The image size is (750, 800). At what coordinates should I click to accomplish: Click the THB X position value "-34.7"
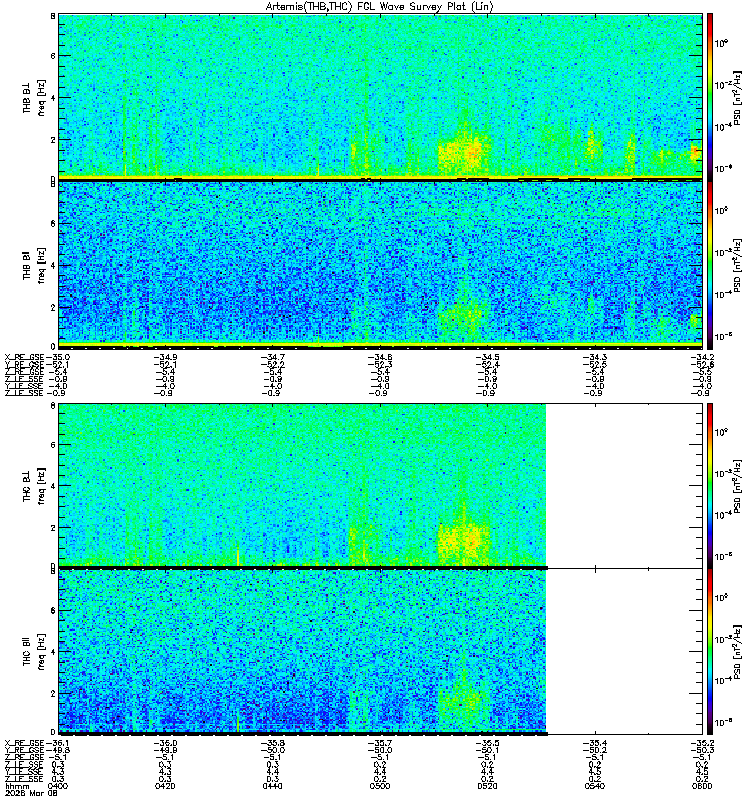click(272, 357)
